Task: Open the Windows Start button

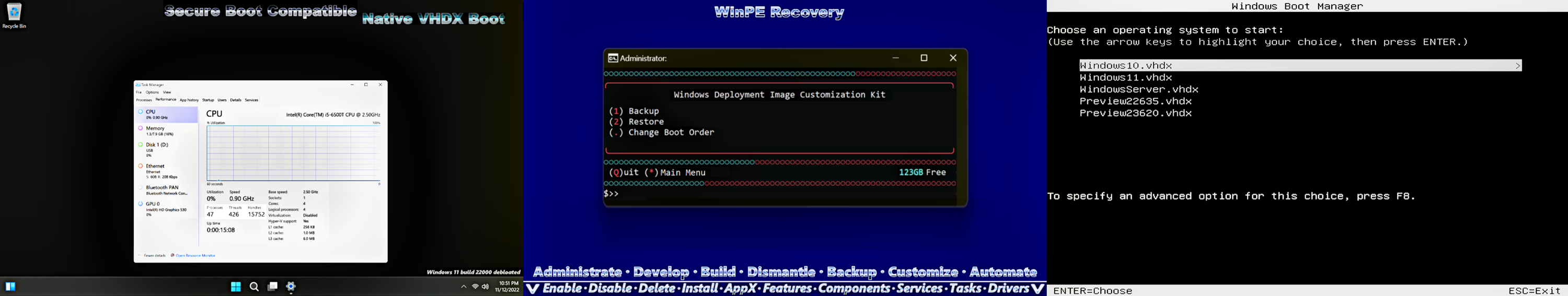Action: pos(236,287)
